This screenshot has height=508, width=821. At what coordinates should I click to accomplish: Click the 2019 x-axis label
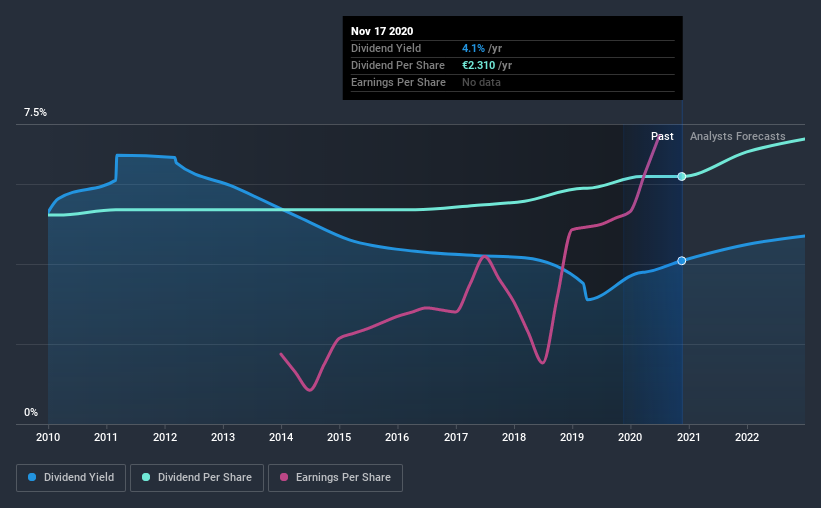(x=572, y=437)
